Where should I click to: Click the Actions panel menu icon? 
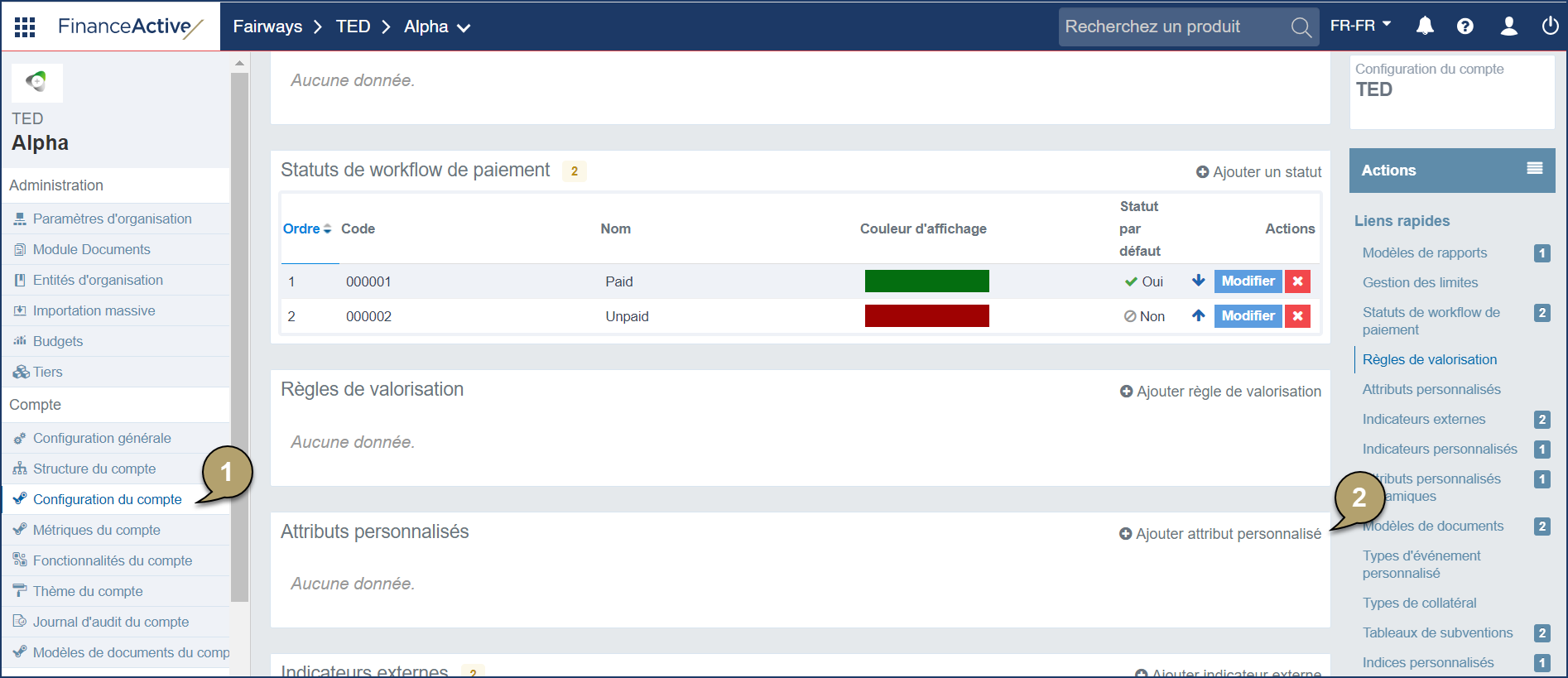(1535, 168)
